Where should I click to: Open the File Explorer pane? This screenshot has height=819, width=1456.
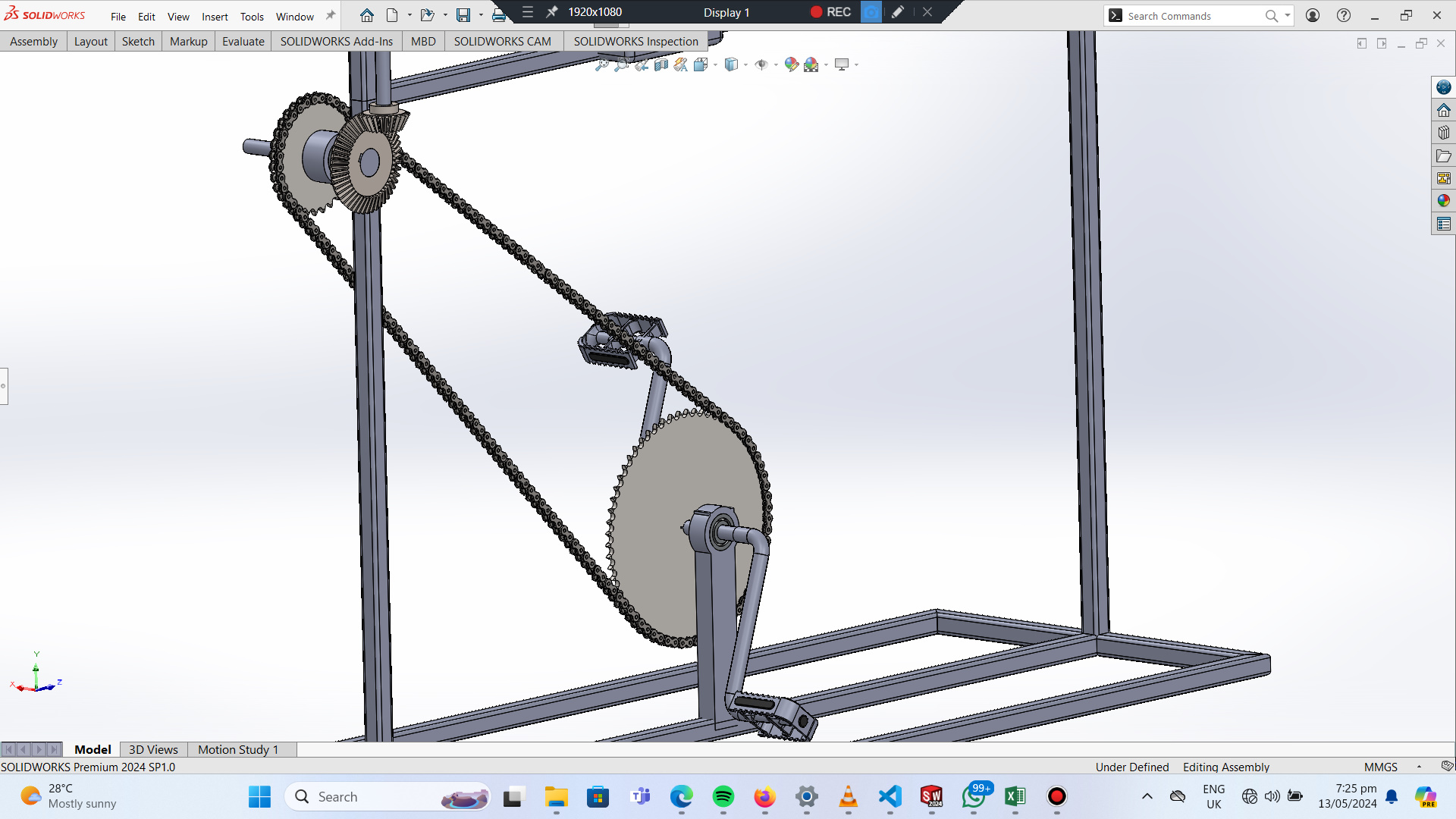coord(1443,155)
